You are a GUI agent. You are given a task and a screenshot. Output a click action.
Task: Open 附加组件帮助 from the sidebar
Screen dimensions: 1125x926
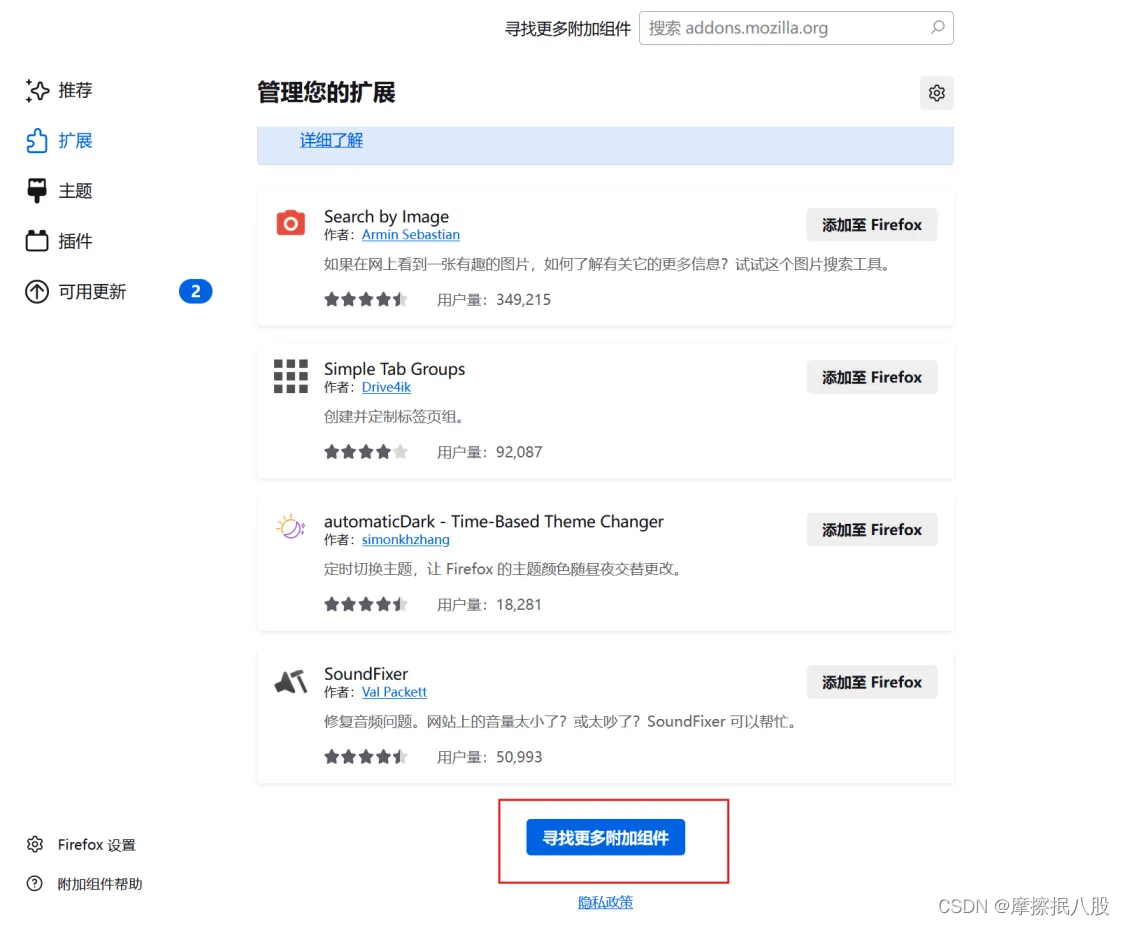(100, 884)
